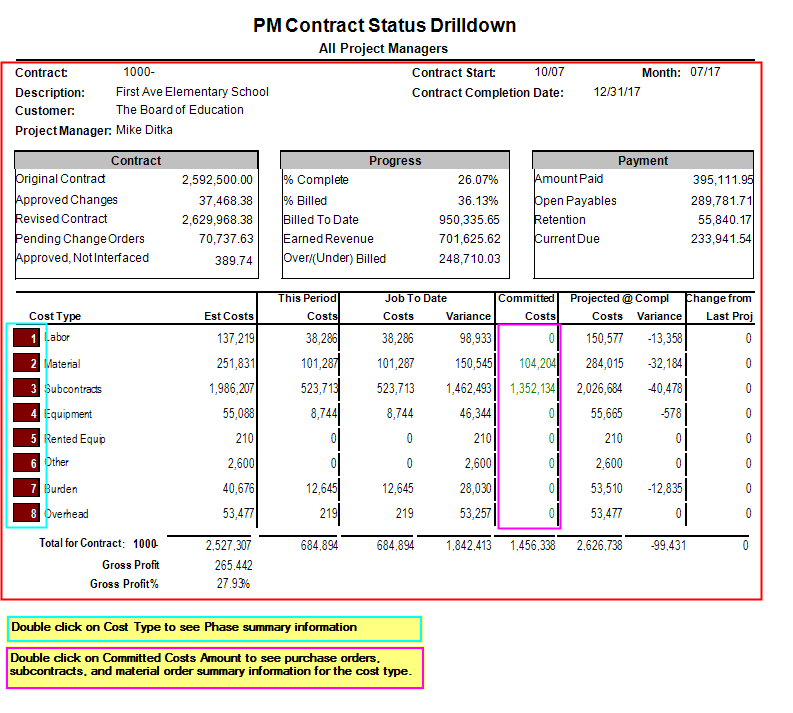
Task: Click the cyan Cost Type hint box
Action: [214, 629]
